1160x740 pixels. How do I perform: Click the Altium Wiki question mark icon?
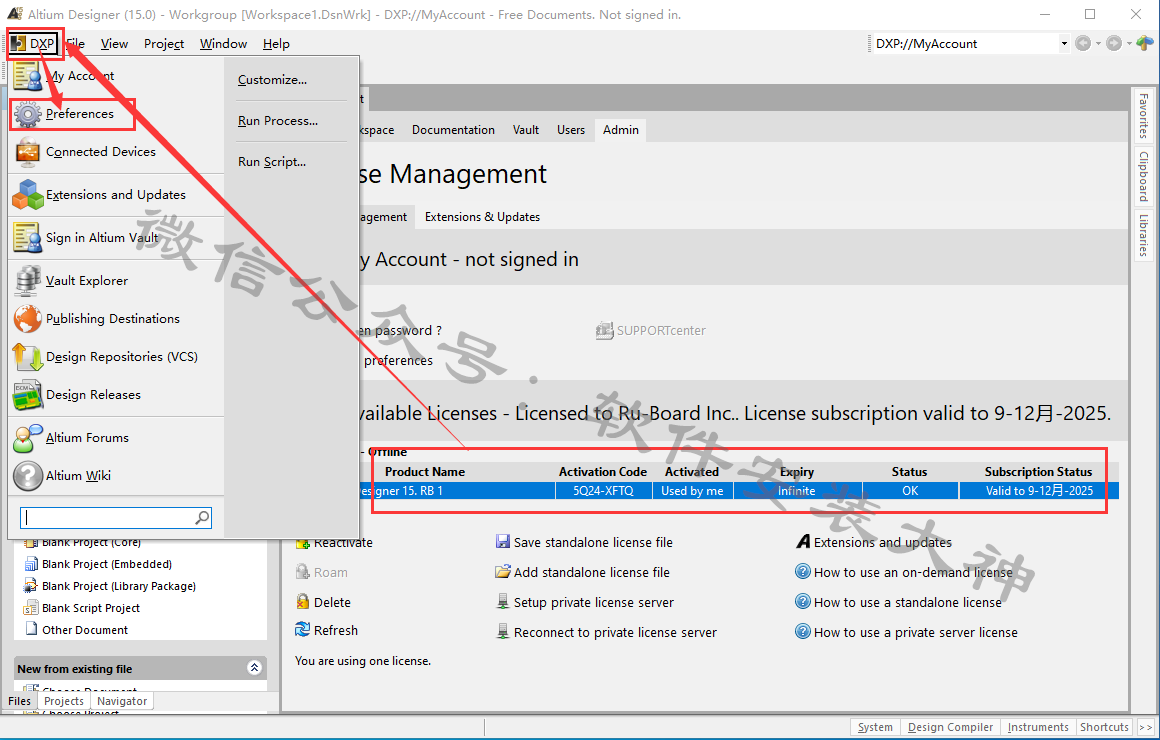[x=27, y=476]
